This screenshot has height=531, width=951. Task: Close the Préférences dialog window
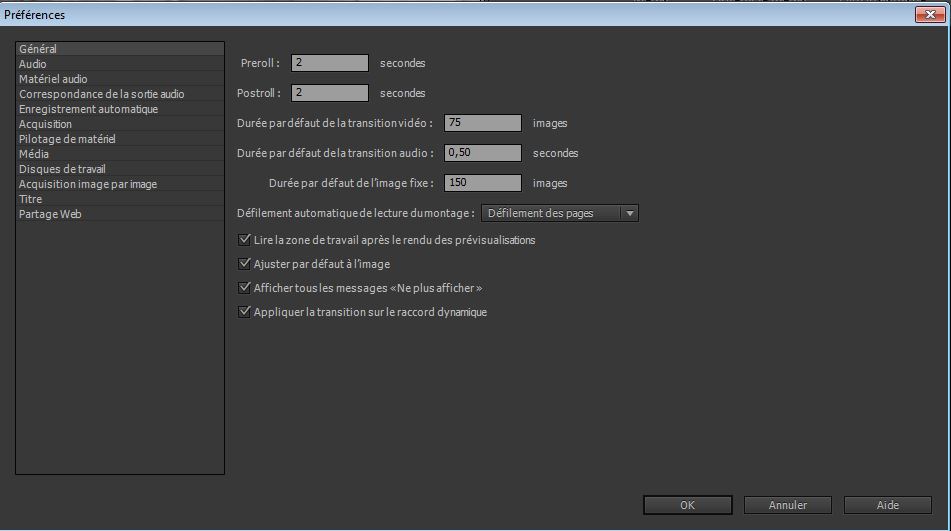pos(930,15)
